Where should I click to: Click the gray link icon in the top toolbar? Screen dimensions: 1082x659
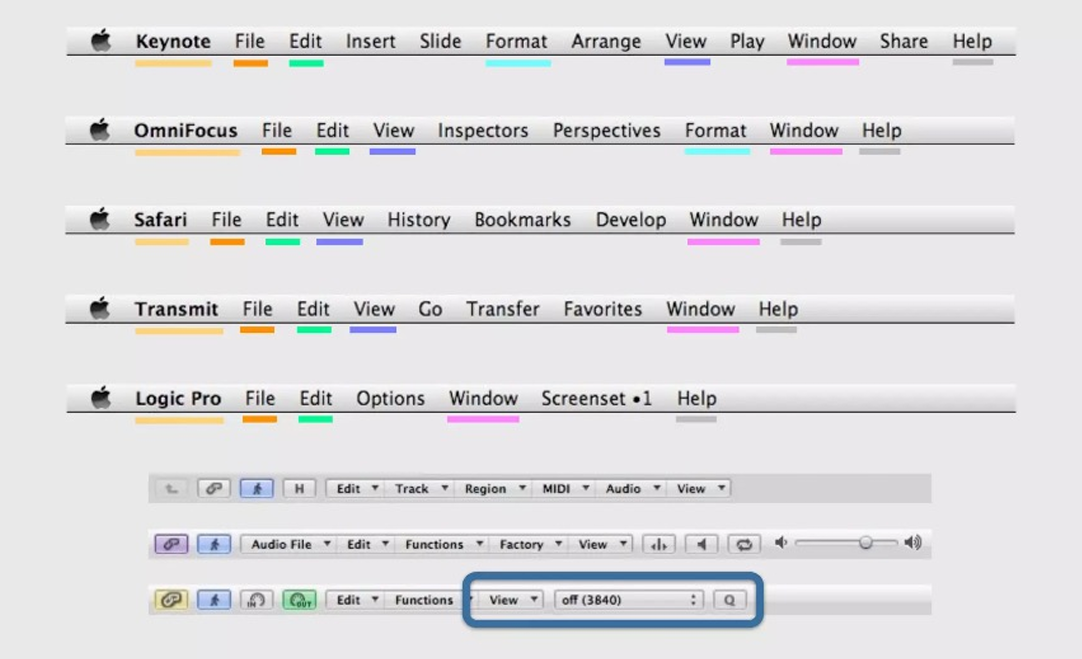pos(214,489)
